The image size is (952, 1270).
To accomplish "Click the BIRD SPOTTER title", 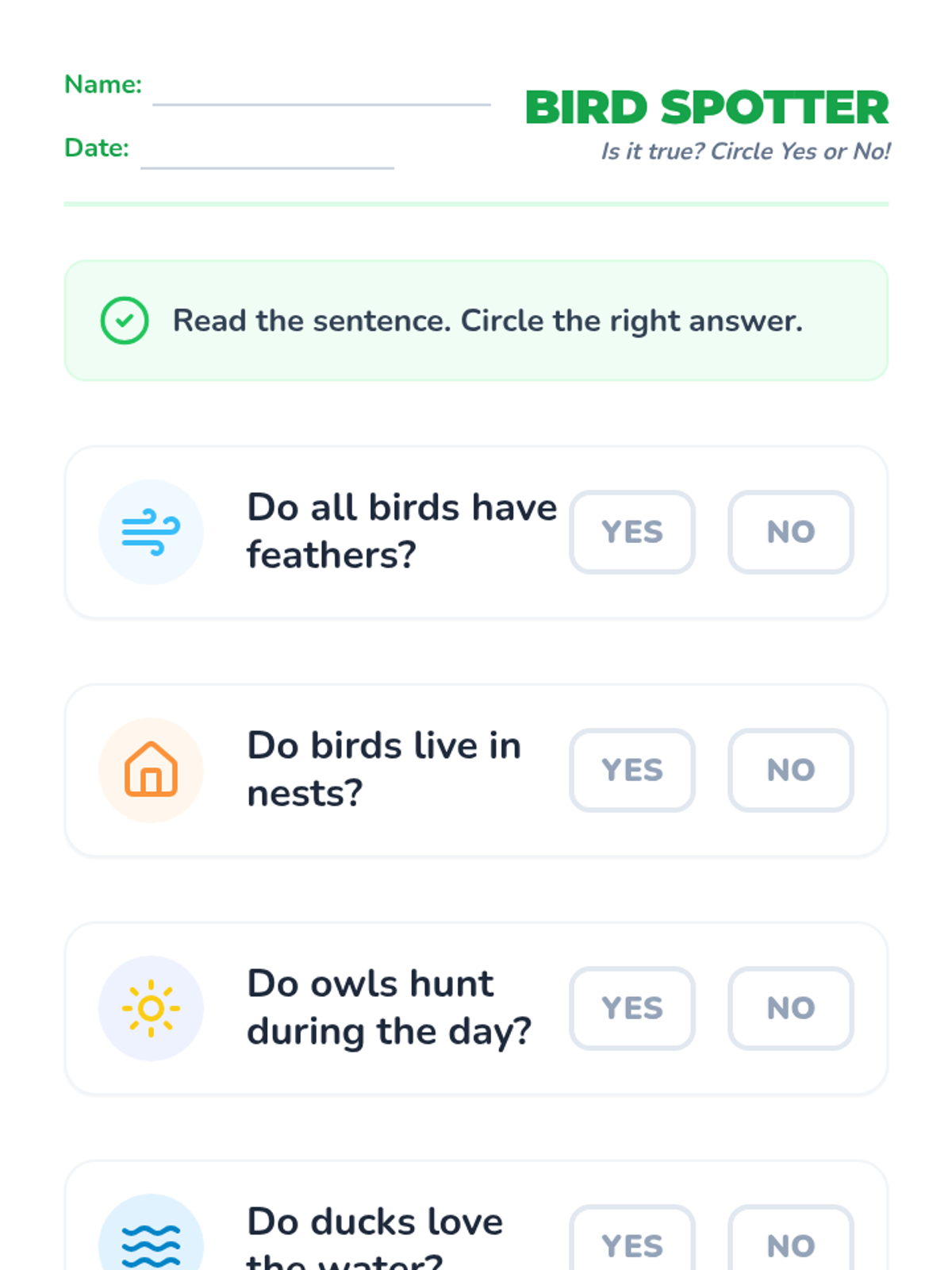I will (707, 108).
